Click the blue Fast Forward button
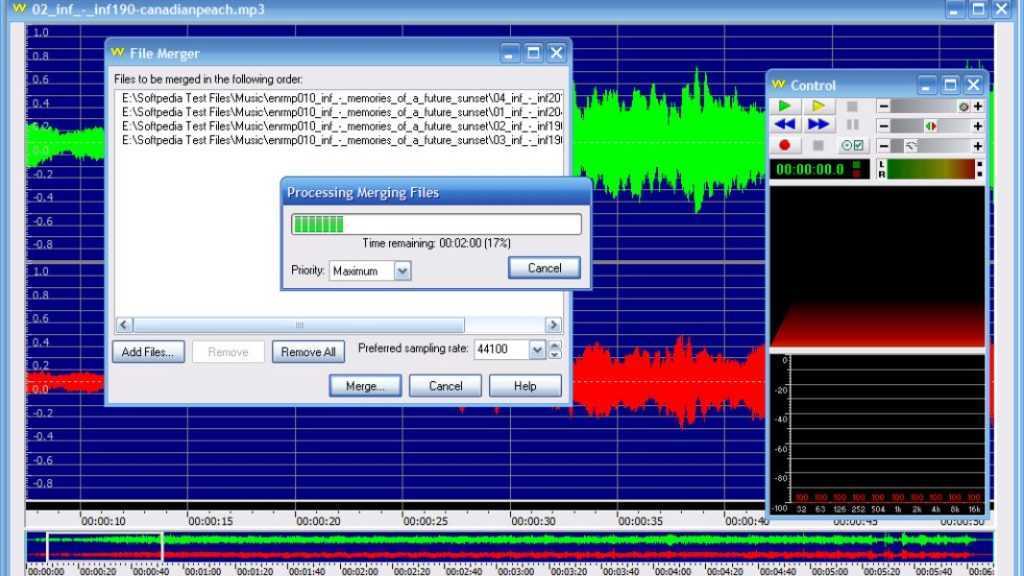The image size is (1024, 576). (818, 125)
